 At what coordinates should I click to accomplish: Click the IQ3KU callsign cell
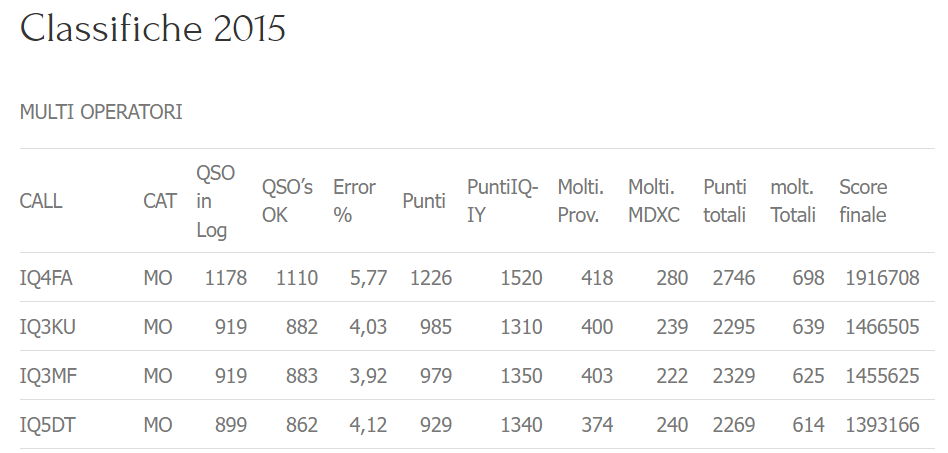(x=48, y=327)
